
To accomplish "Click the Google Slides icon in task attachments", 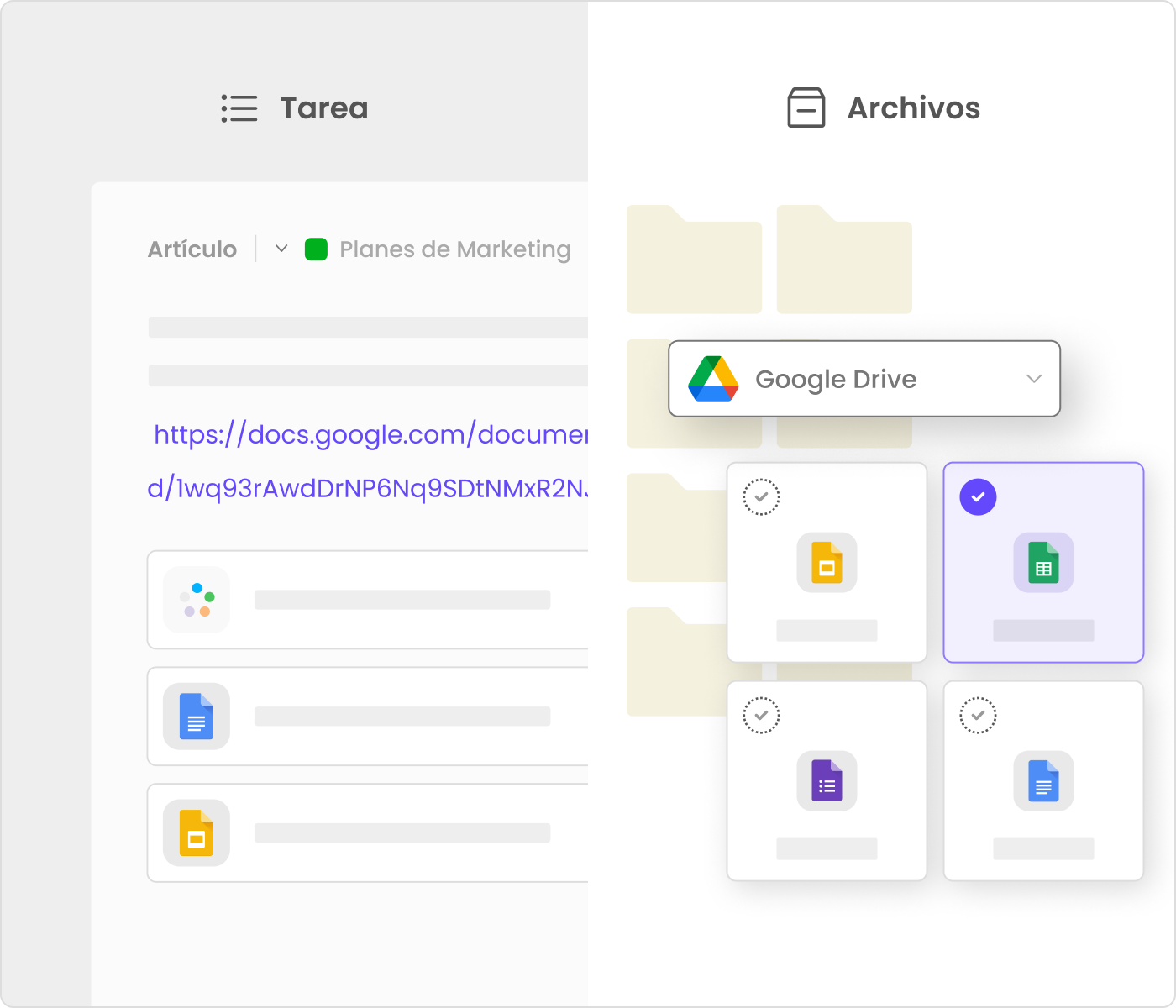I will pos(196,832).
